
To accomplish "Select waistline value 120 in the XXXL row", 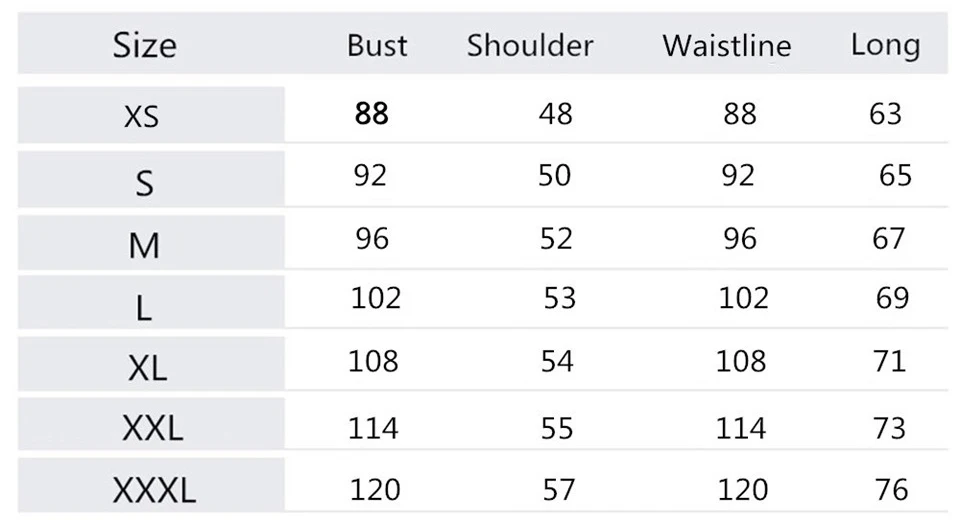I will point(742,489).
